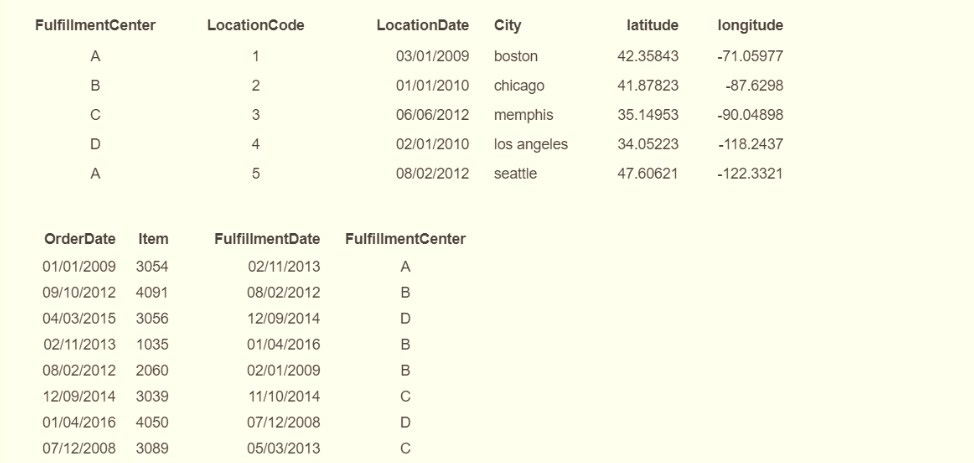
Task: Select the item number 3089 cell
Action: (x=153, y=448)
